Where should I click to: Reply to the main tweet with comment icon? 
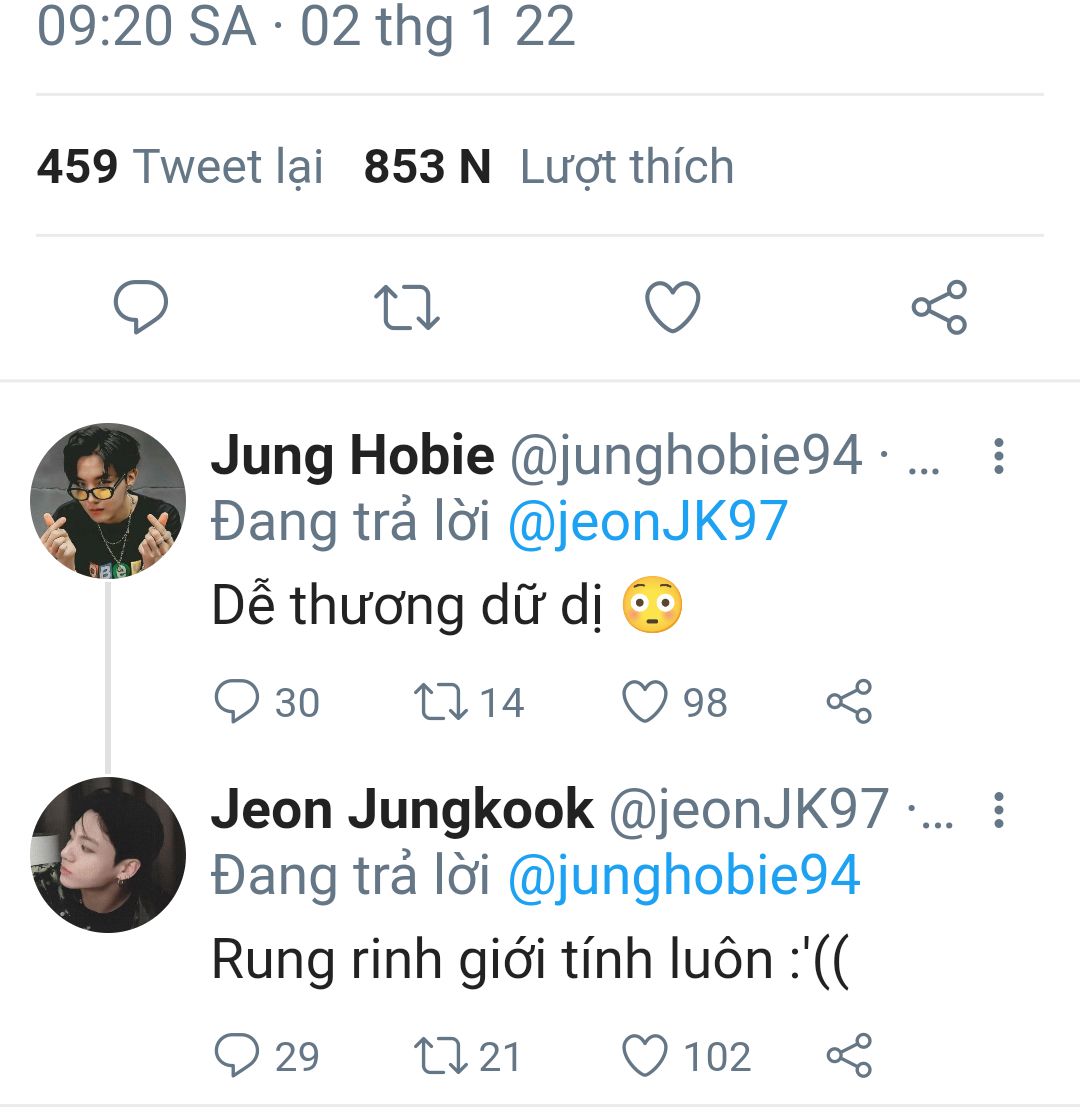pos(141,307)
